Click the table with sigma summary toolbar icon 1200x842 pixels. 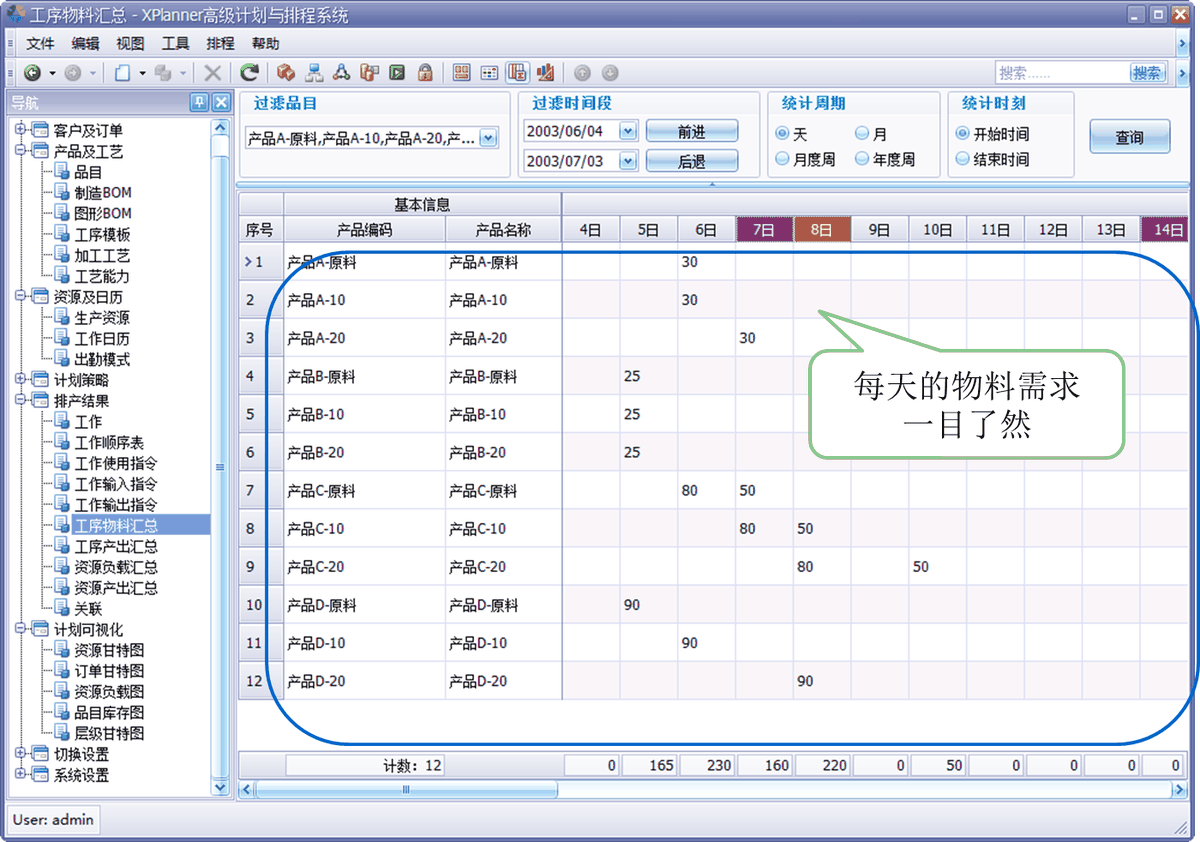click(x=517, y=73)
